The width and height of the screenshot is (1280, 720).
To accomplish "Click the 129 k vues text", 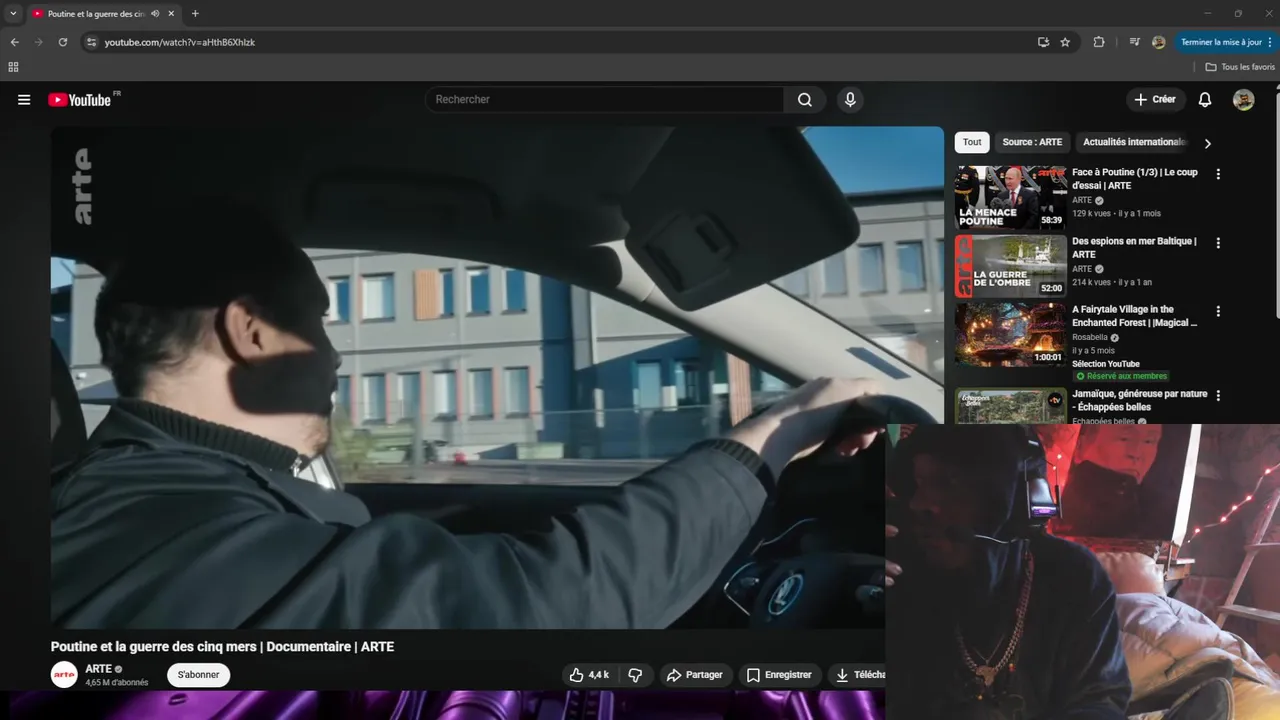I will tap(1091, 214).
